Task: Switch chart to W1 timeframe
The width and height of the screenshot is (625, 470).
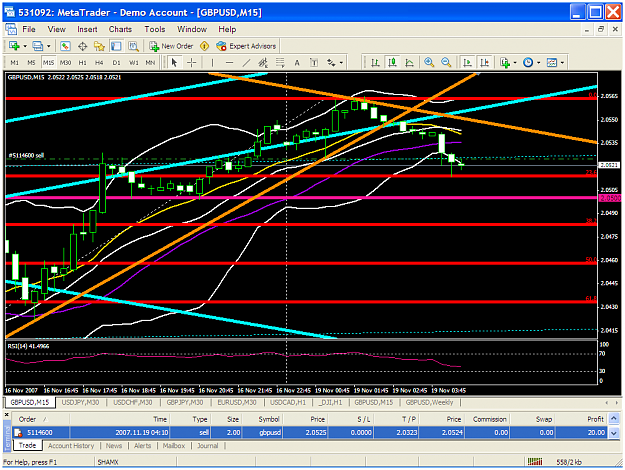Action: coord(134,63)
